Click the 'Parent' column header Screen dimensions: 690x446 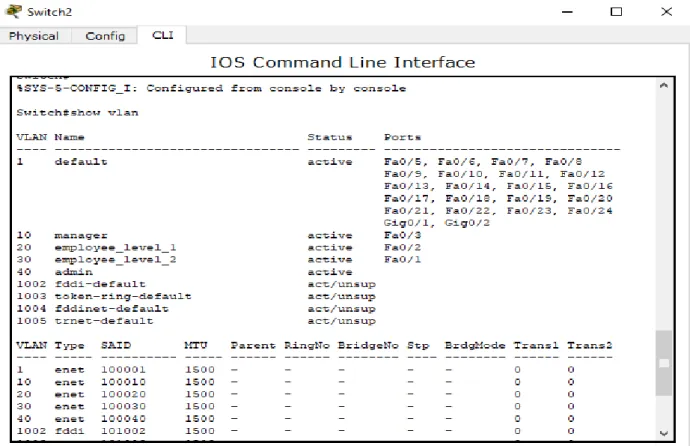(253, 345)
